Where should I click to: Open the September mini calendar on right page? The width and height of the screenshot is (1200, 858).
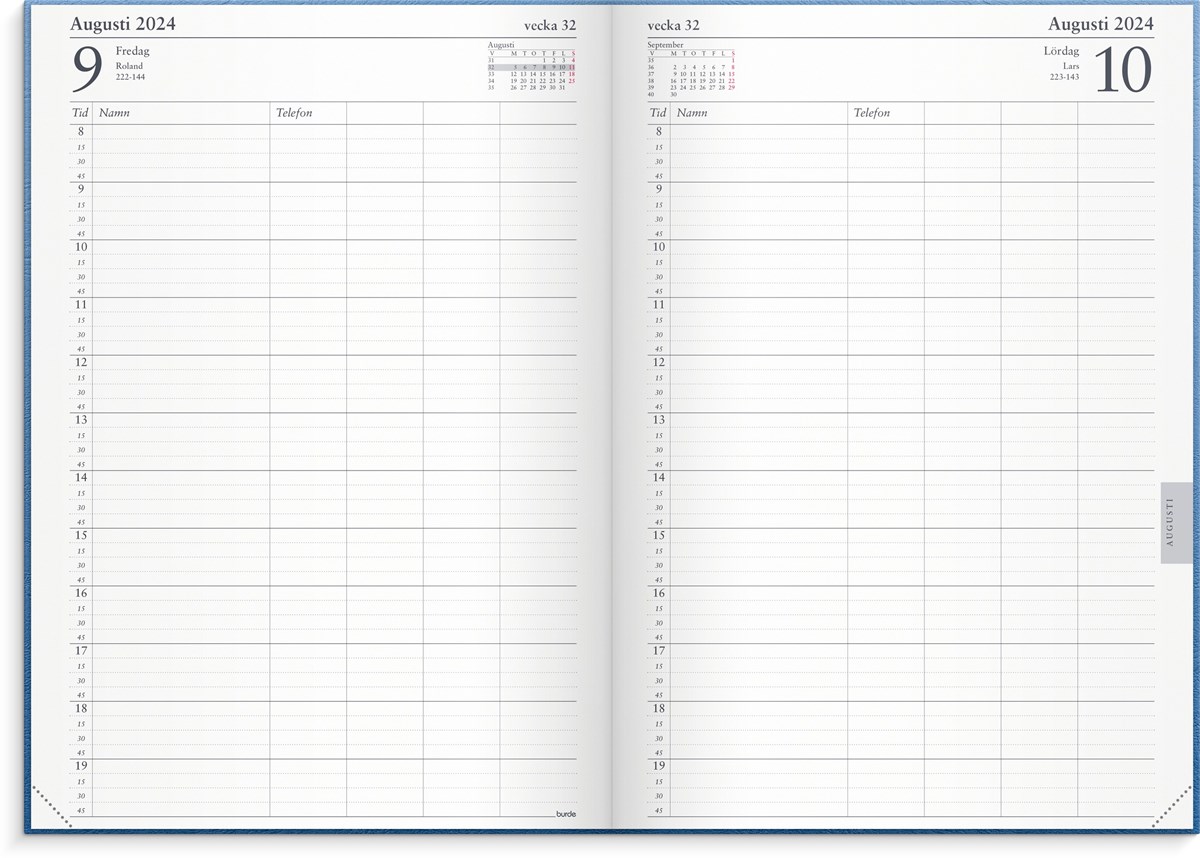(x=691, y=68)
